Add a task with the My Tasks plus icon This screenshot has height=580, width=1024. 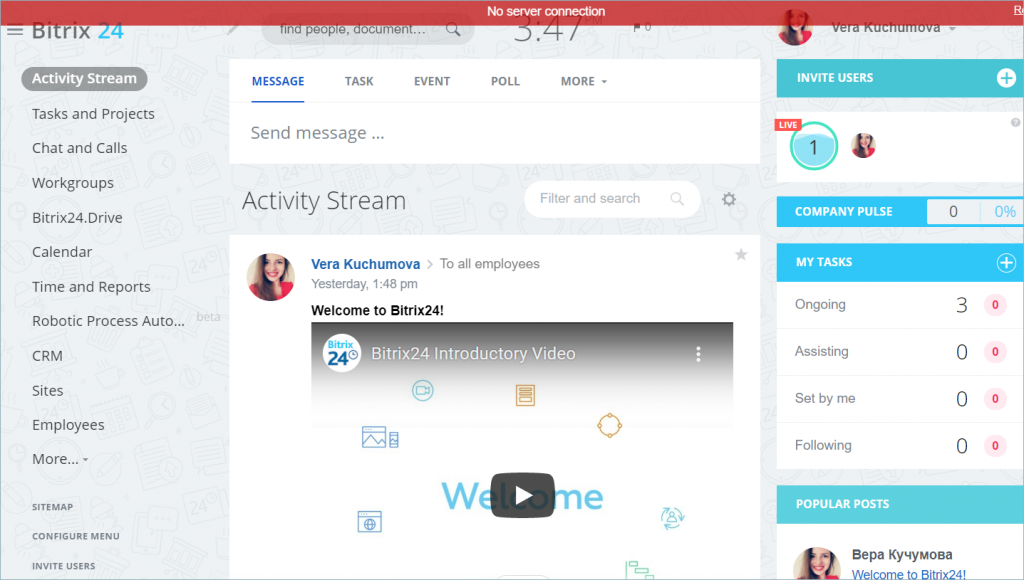1006,263
